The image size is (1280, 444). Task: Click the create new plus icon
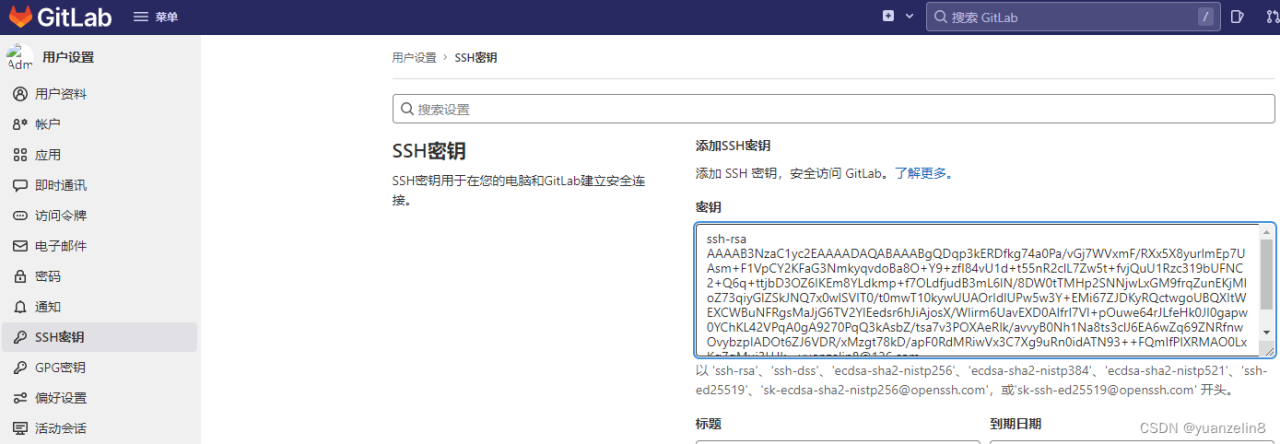click(888, 16)
